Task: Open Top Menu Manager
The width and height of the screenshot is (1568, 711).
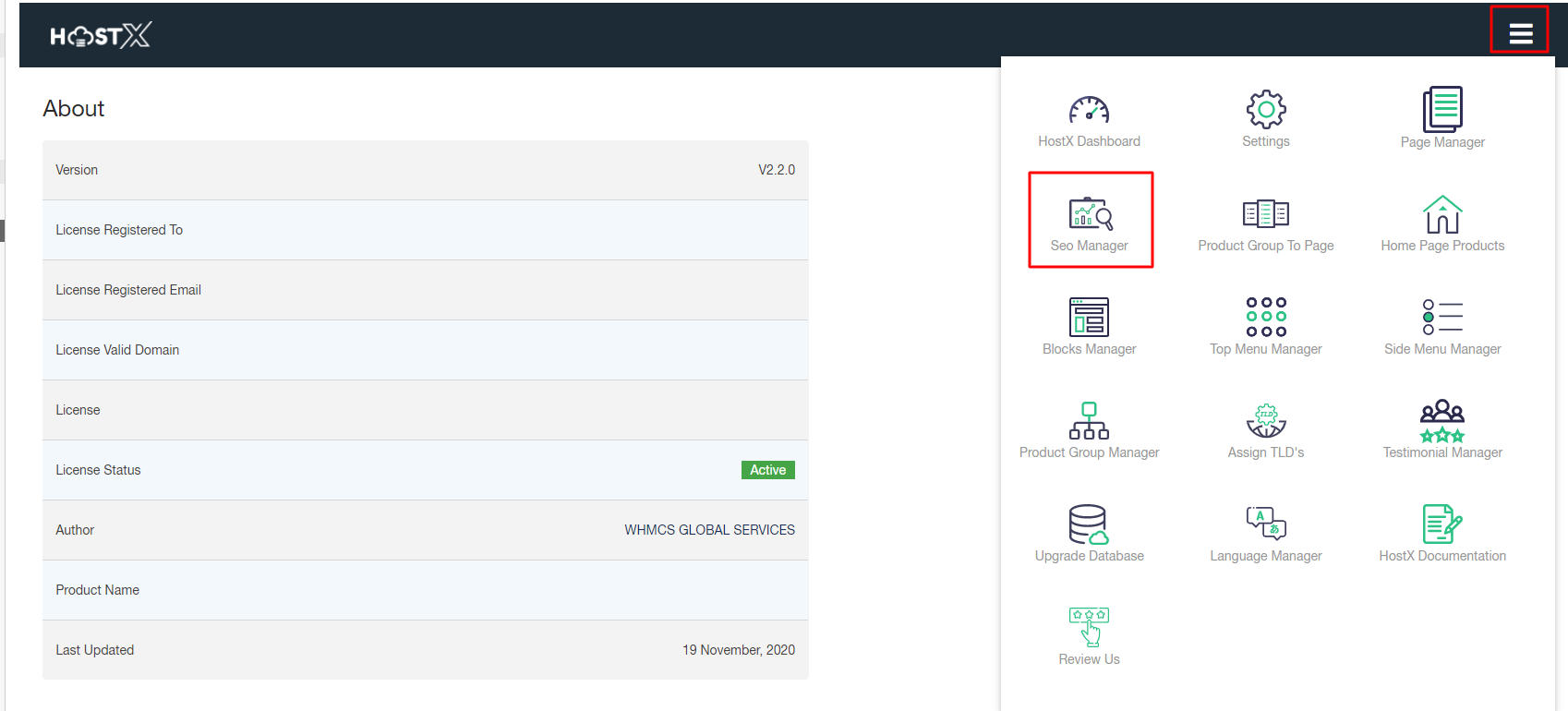Action: 1265,319
